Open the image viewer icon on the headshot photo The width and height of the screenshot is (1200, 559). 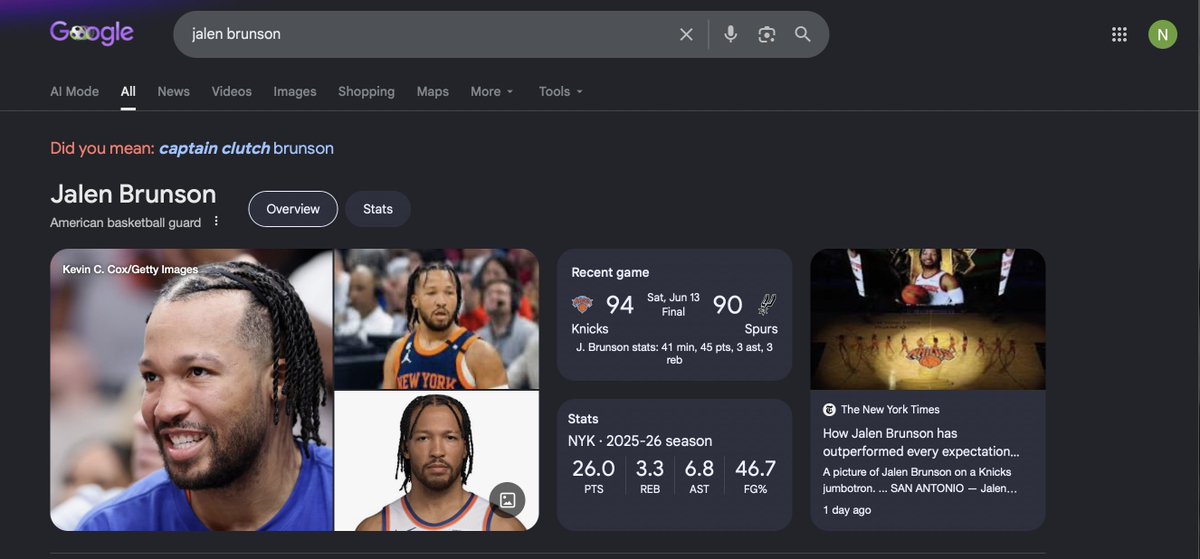coord(507,500)
